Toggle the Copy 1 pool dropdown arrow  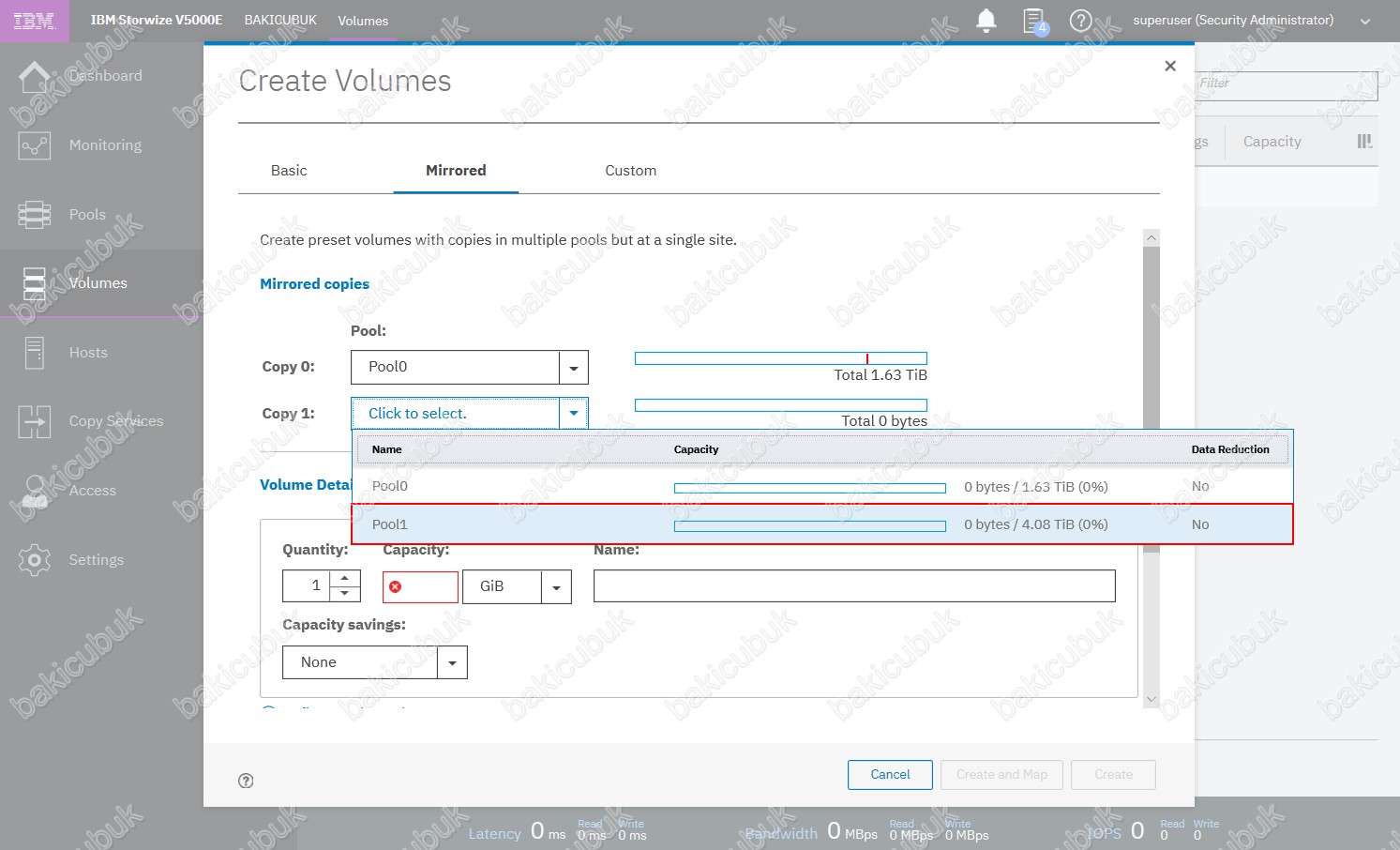[574, 414]
